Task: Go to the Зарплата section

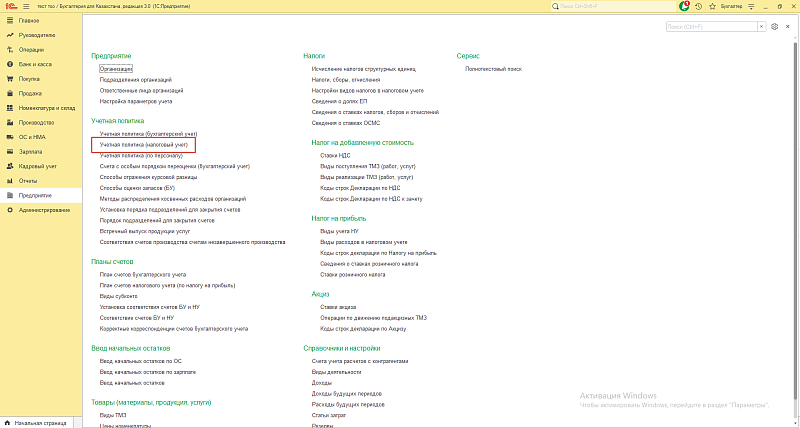Action: 33,151
